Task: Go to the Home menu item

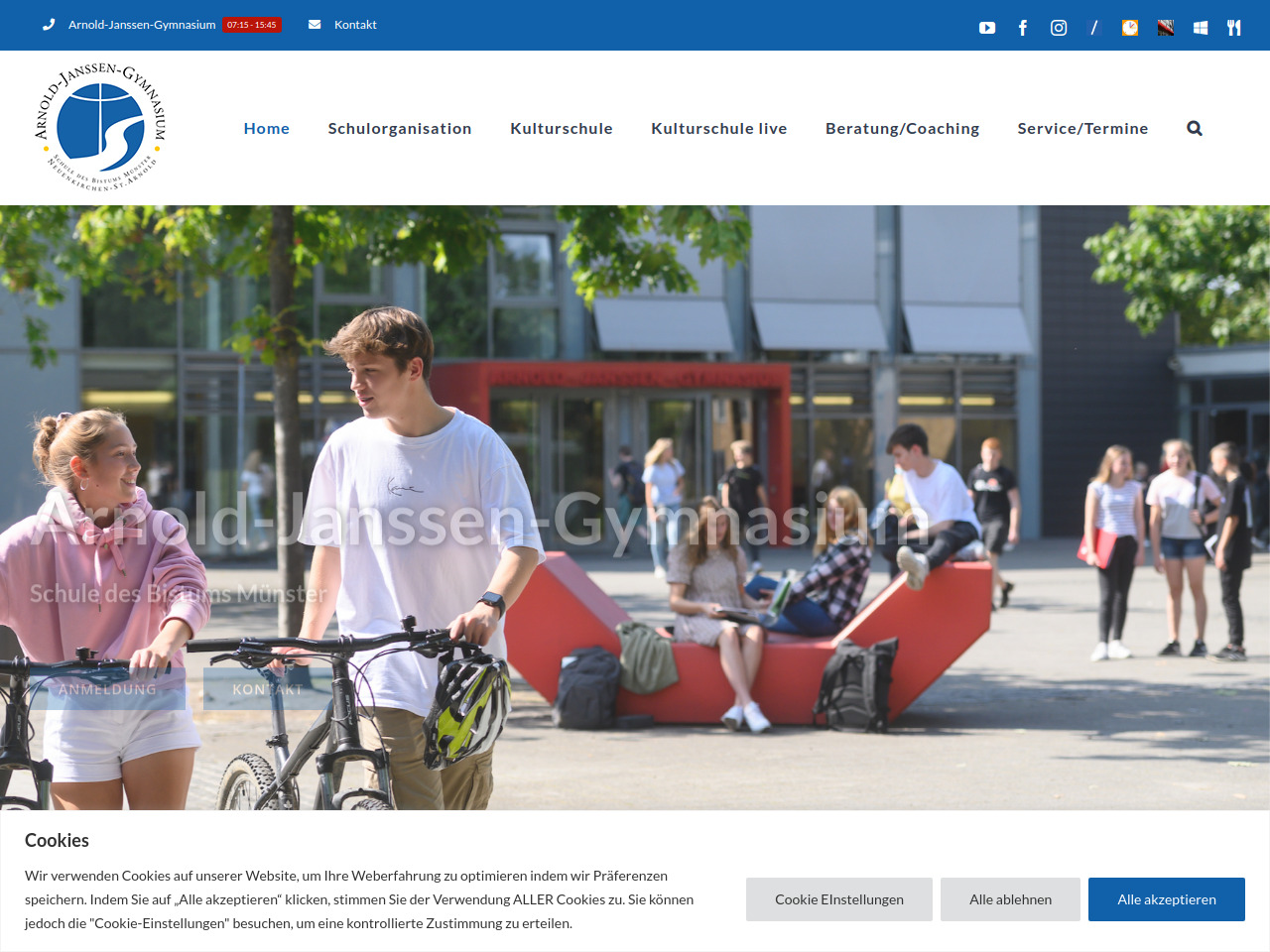Action: (x=267, y=128)
